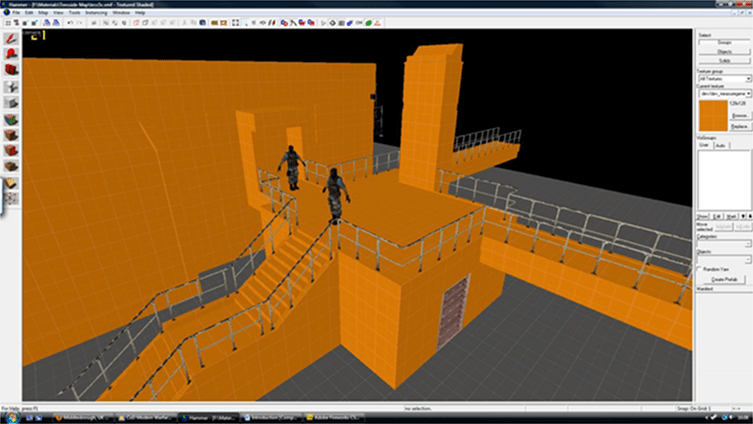The height and width of the screenshot is (424, 753).
Task: Click the Show button under VisGroups
Action: click(x=703, y=217)
